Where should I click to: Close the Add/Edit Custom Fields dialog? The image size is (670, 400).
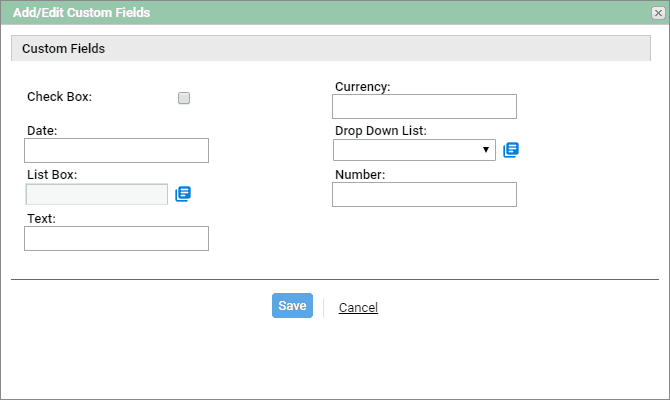[x=658, y=13]
